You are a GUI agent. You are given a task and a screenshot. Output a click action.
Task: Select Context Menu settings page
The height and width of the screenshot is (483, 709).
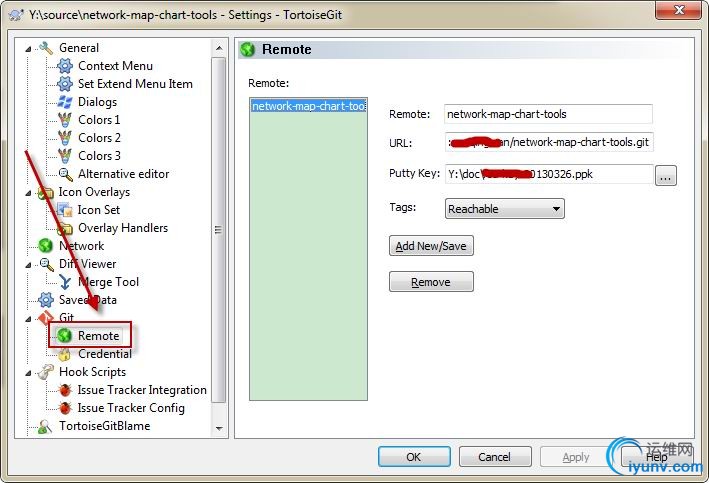(x=115, y=66)
